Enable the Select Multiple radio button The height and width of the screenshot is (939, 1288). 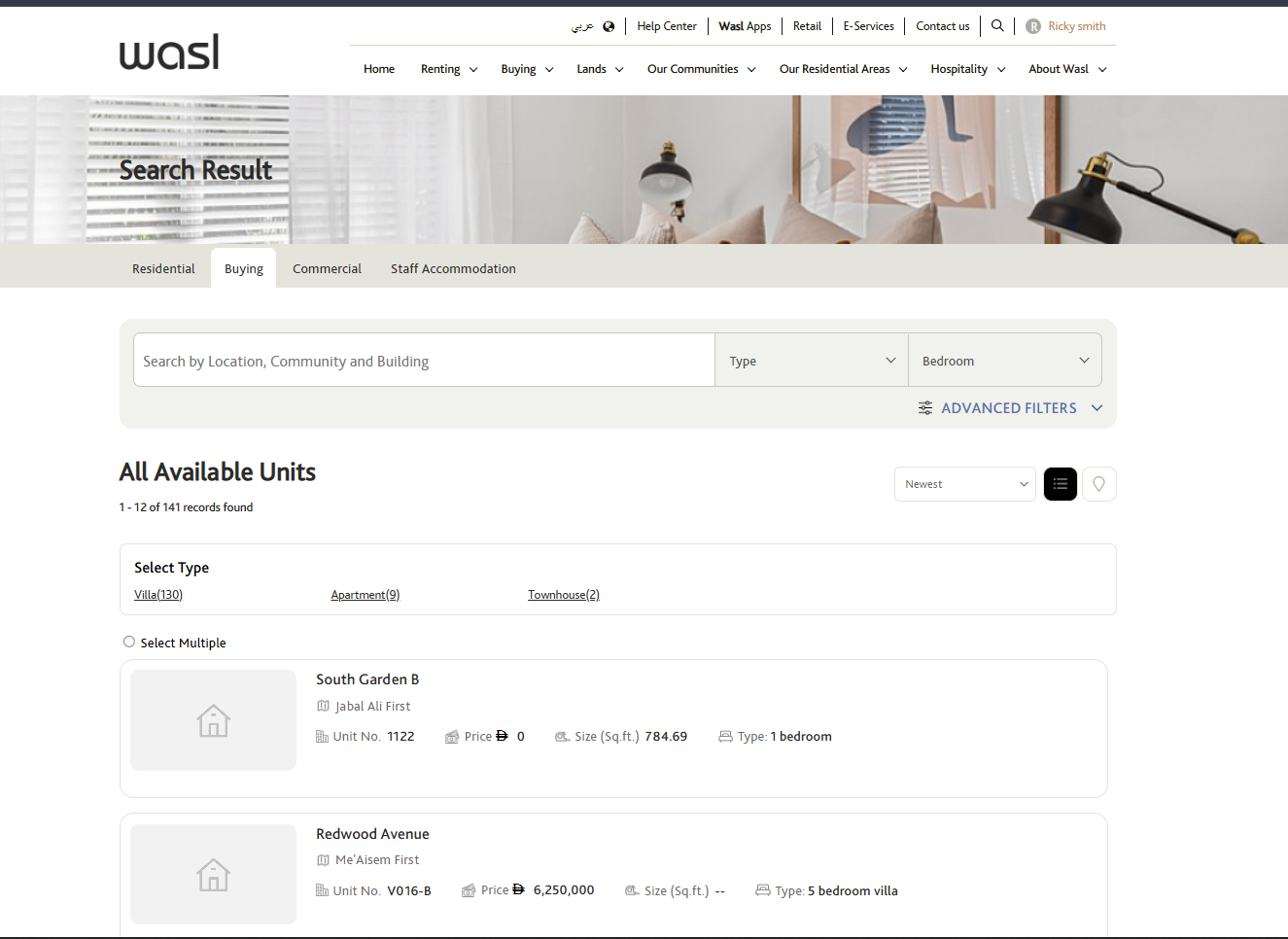point(129,642)
